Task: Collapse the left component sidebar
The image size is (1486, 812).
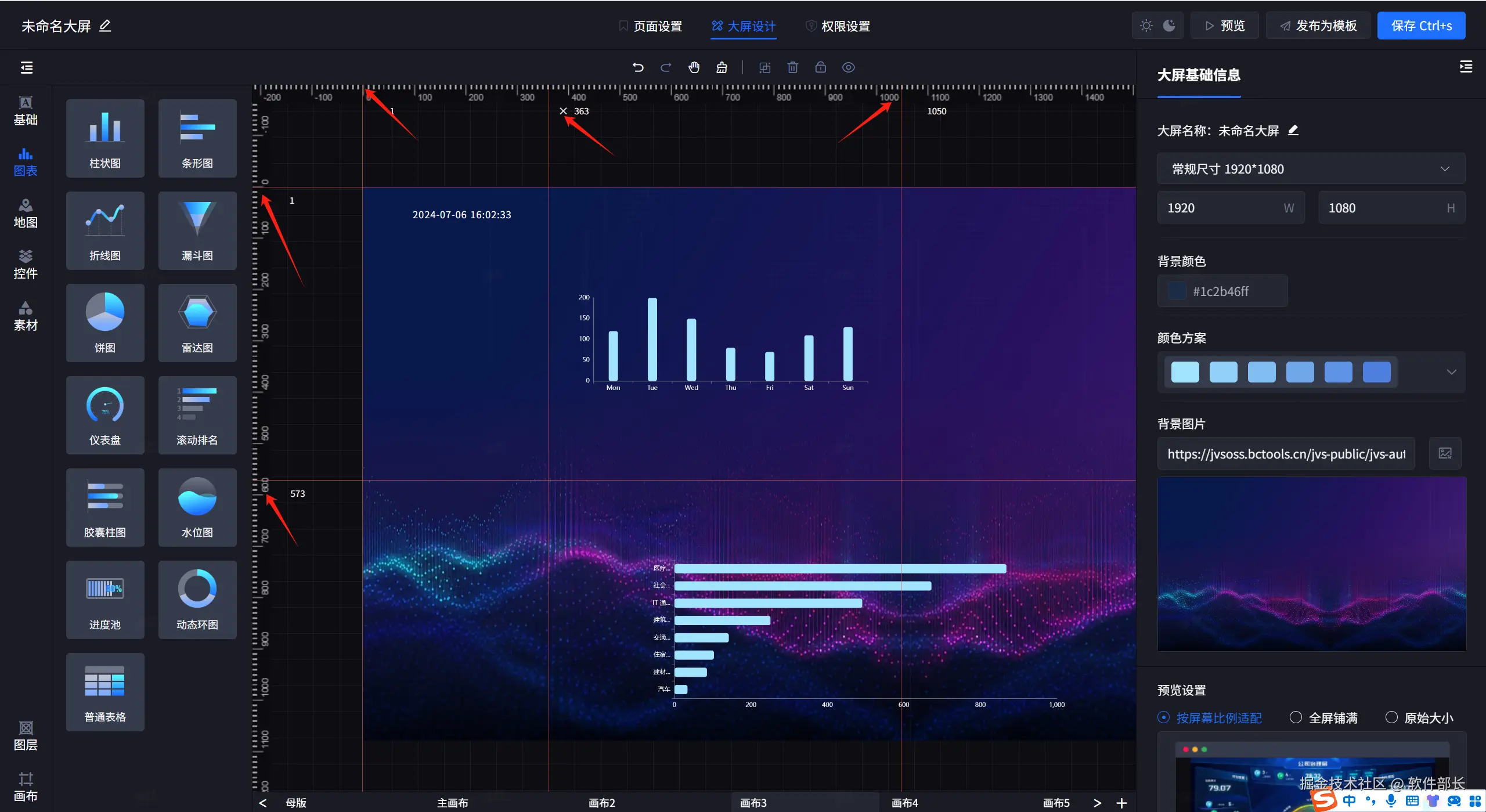Action: pyautogui.click(x=27, y=67)
